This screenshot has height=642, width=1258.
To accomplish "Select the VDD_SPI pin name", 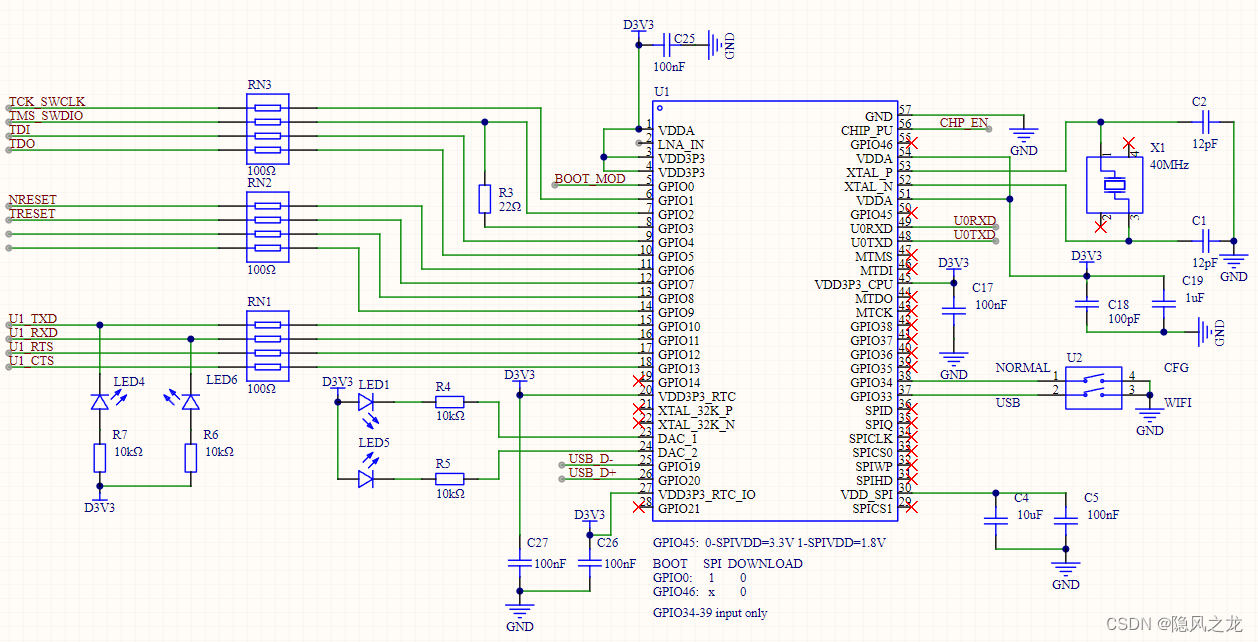I will coord(867,495).
